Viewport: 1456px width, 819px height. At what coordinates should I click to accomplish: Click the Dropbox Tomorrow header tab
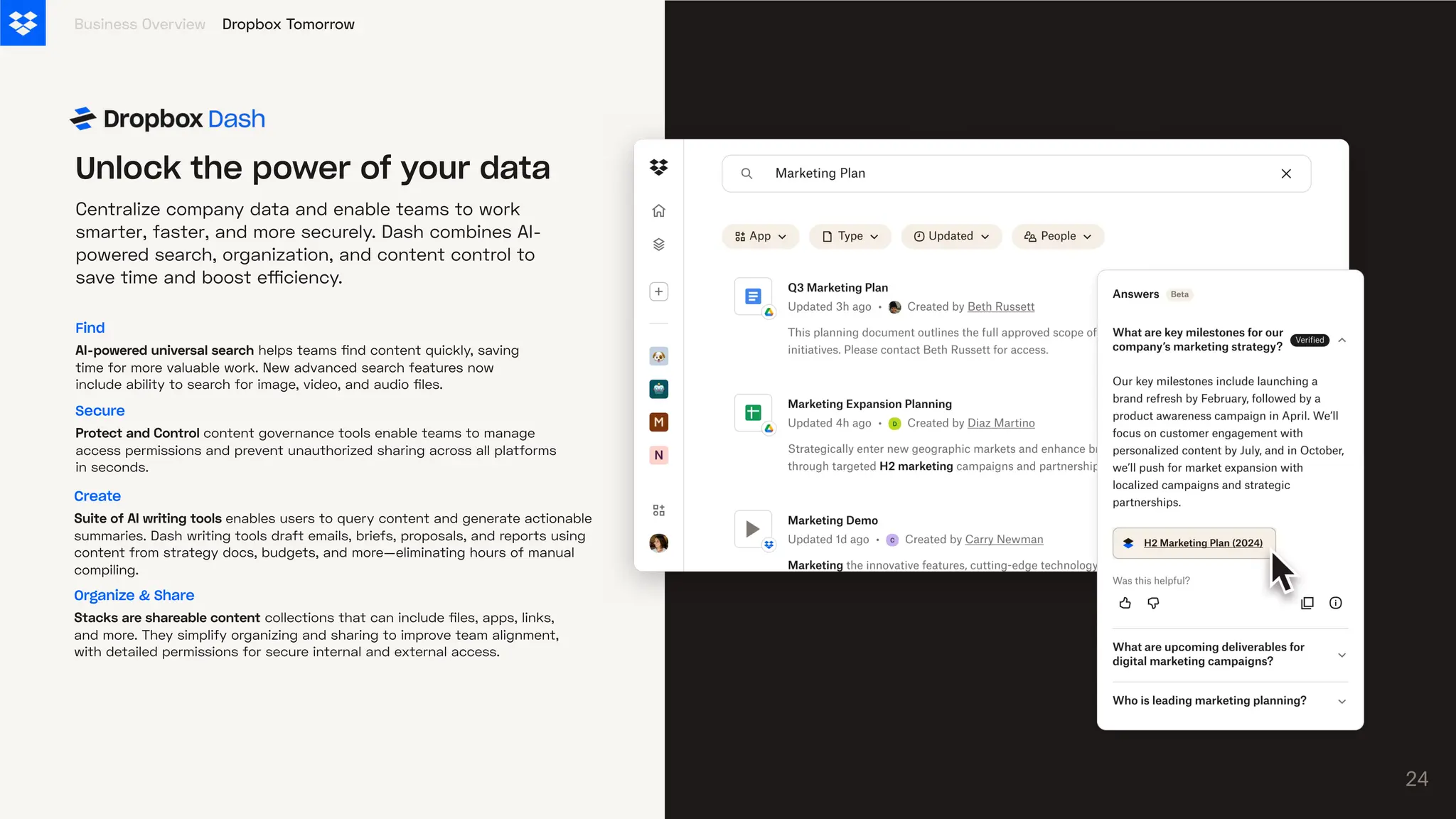(288, 24)
